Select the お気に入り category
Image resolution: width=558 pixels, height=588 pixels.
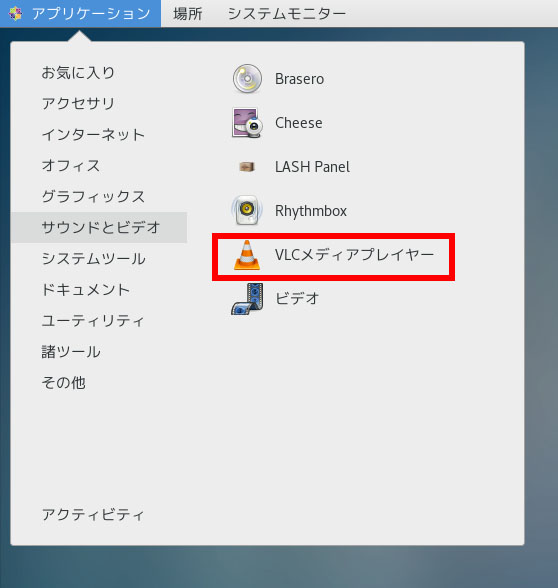click(78, 72)
